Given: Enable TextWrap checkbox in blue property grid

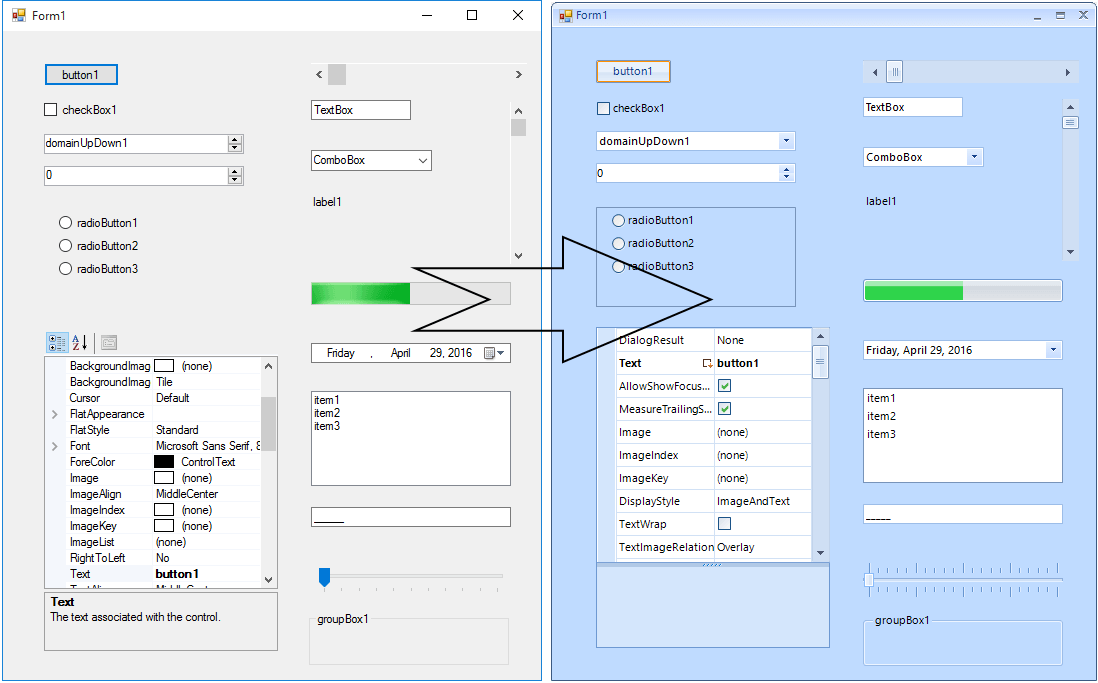Looking at the screenshot, I should pyautogui.click(x=725, y=524).
